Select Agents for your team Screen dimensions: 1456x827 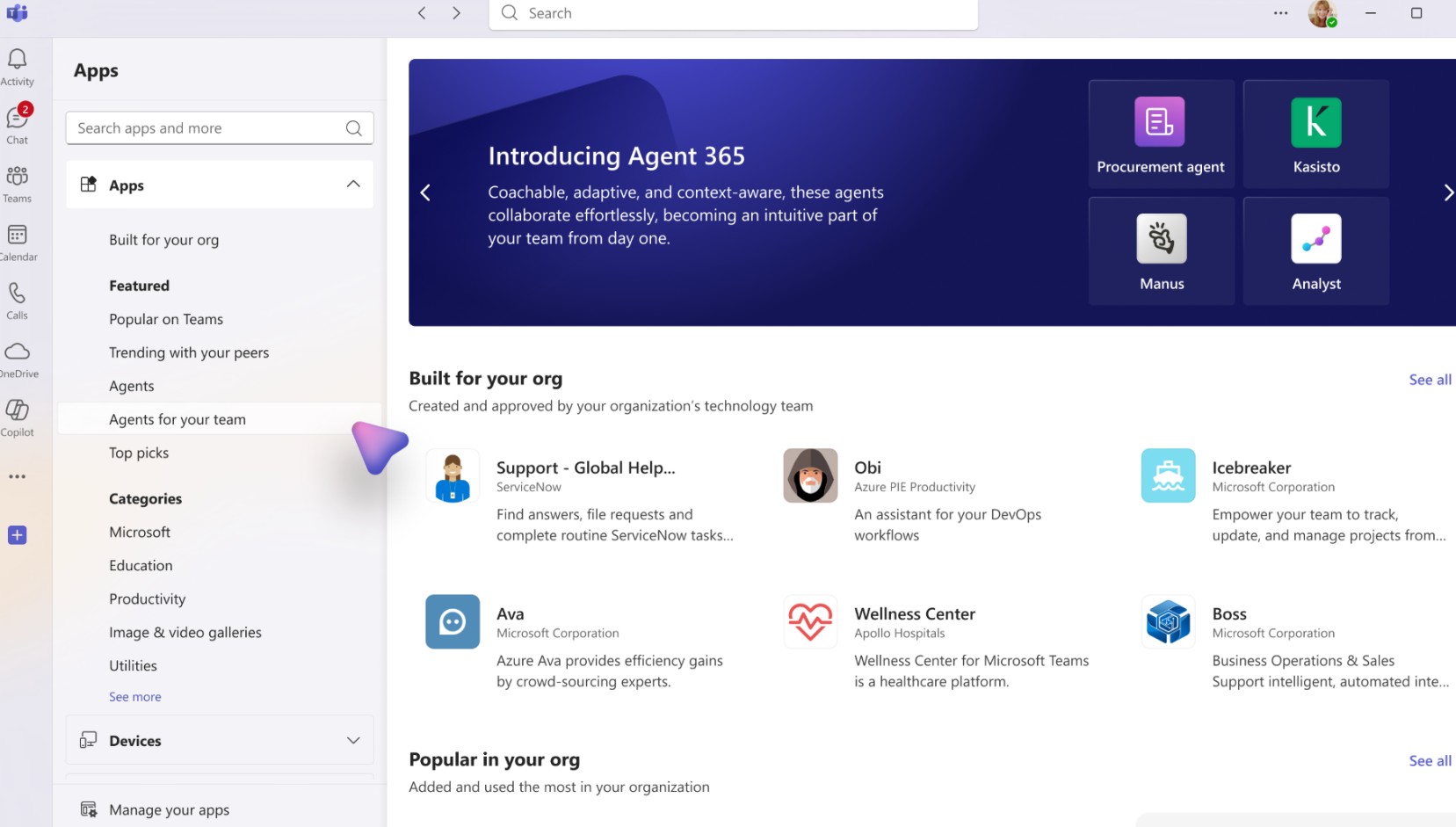[x=177, y=419]
